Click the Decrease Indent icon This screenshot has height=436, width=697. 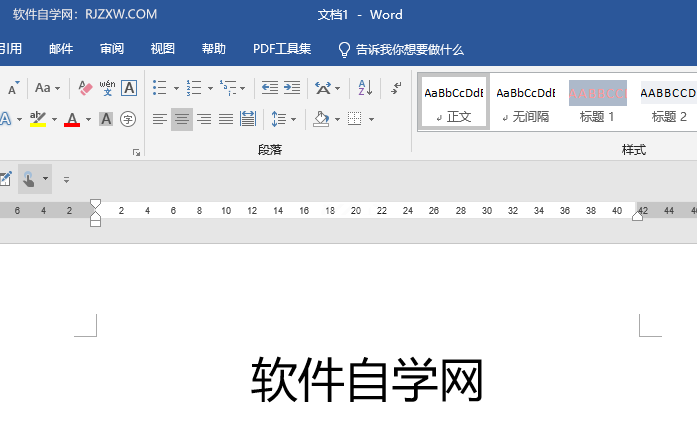tap(270, 88)
